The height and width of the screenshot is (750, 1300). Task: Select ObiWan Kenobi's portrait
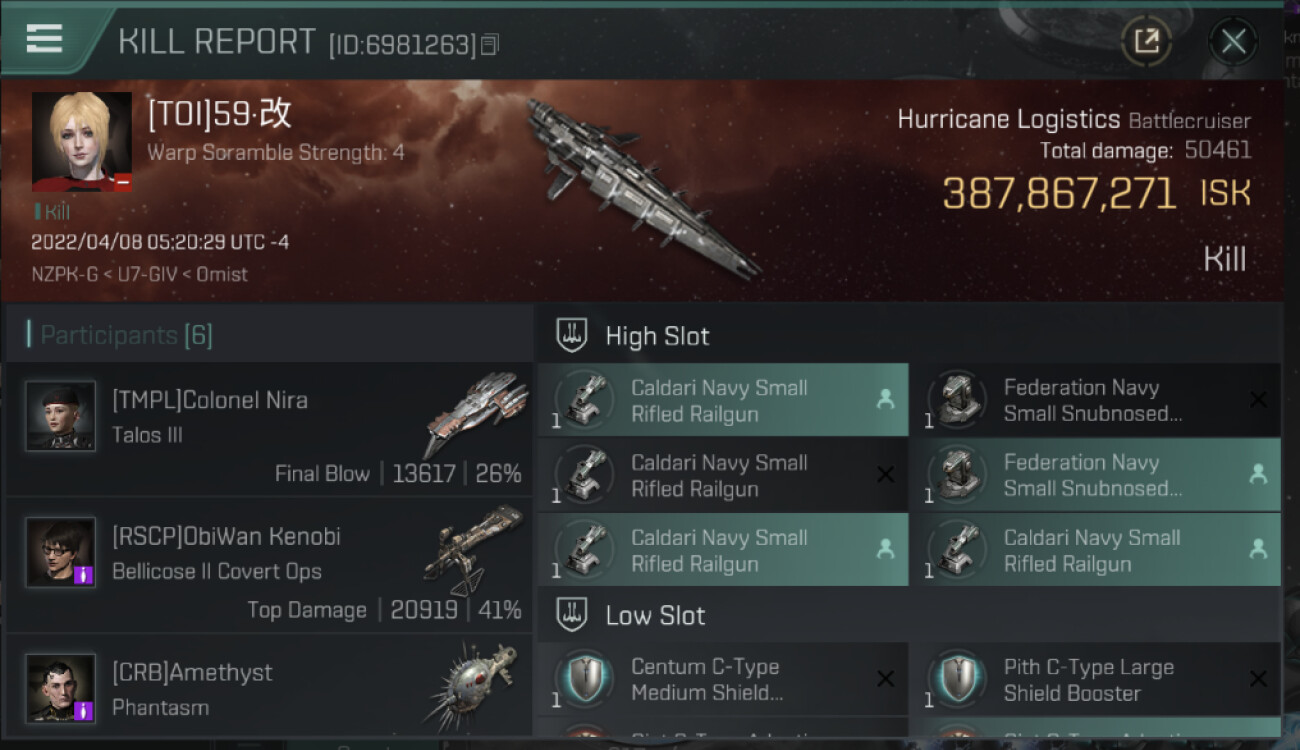(61, 552)
